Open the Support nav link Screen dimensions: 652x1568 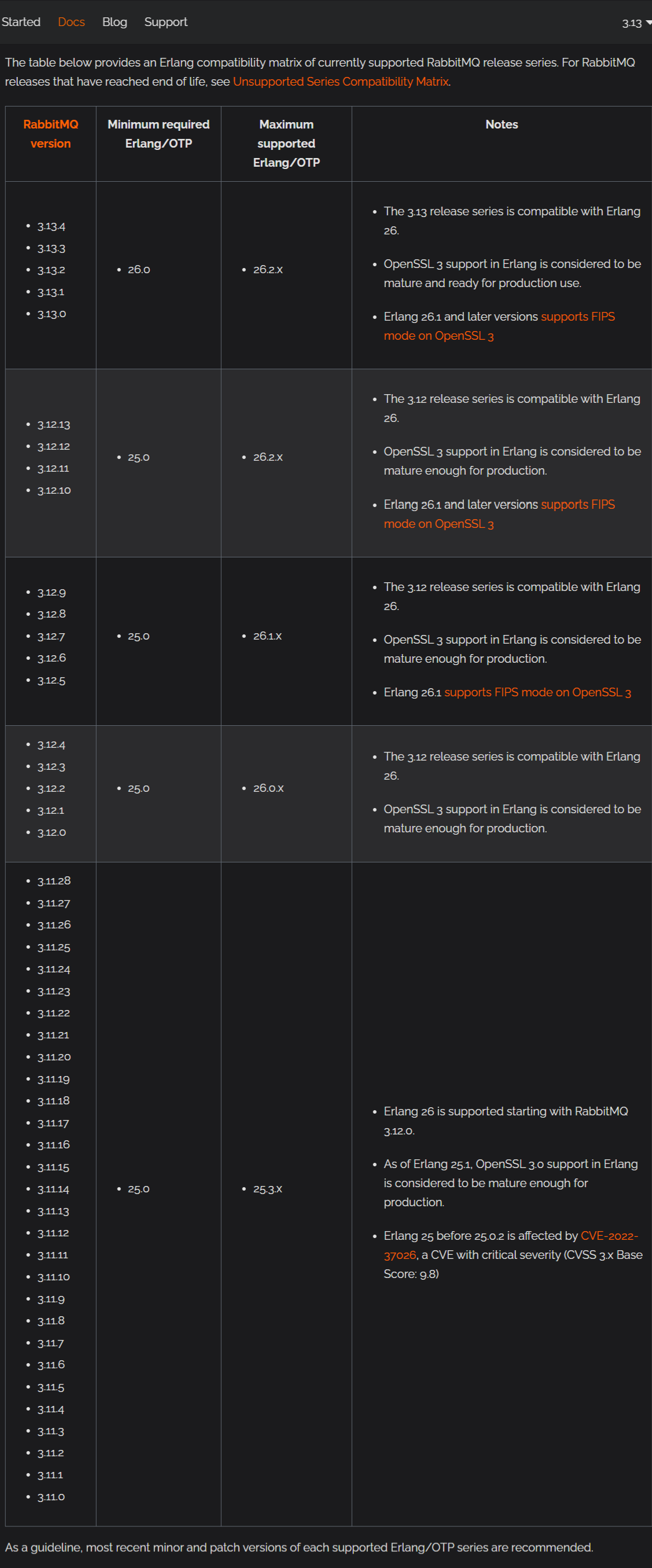[x=165, y=22]
